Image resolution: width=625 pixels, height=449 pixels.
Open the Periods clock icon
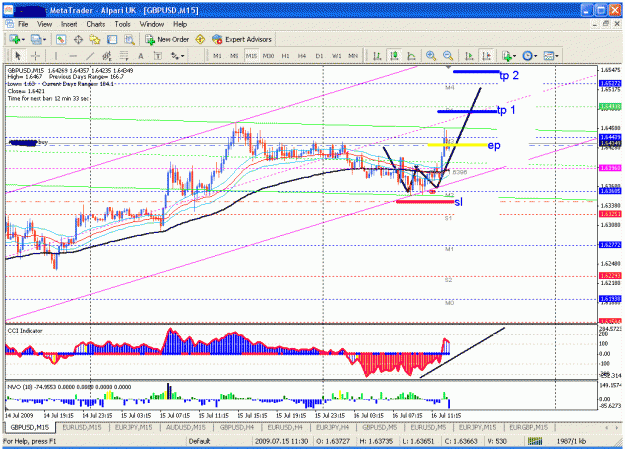(x=527, y=56)
